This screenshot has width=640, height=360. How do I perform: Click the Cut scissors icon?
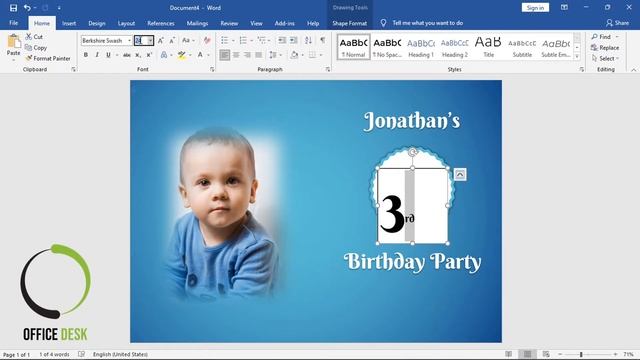pyautogui.click(x=29, y=36)
